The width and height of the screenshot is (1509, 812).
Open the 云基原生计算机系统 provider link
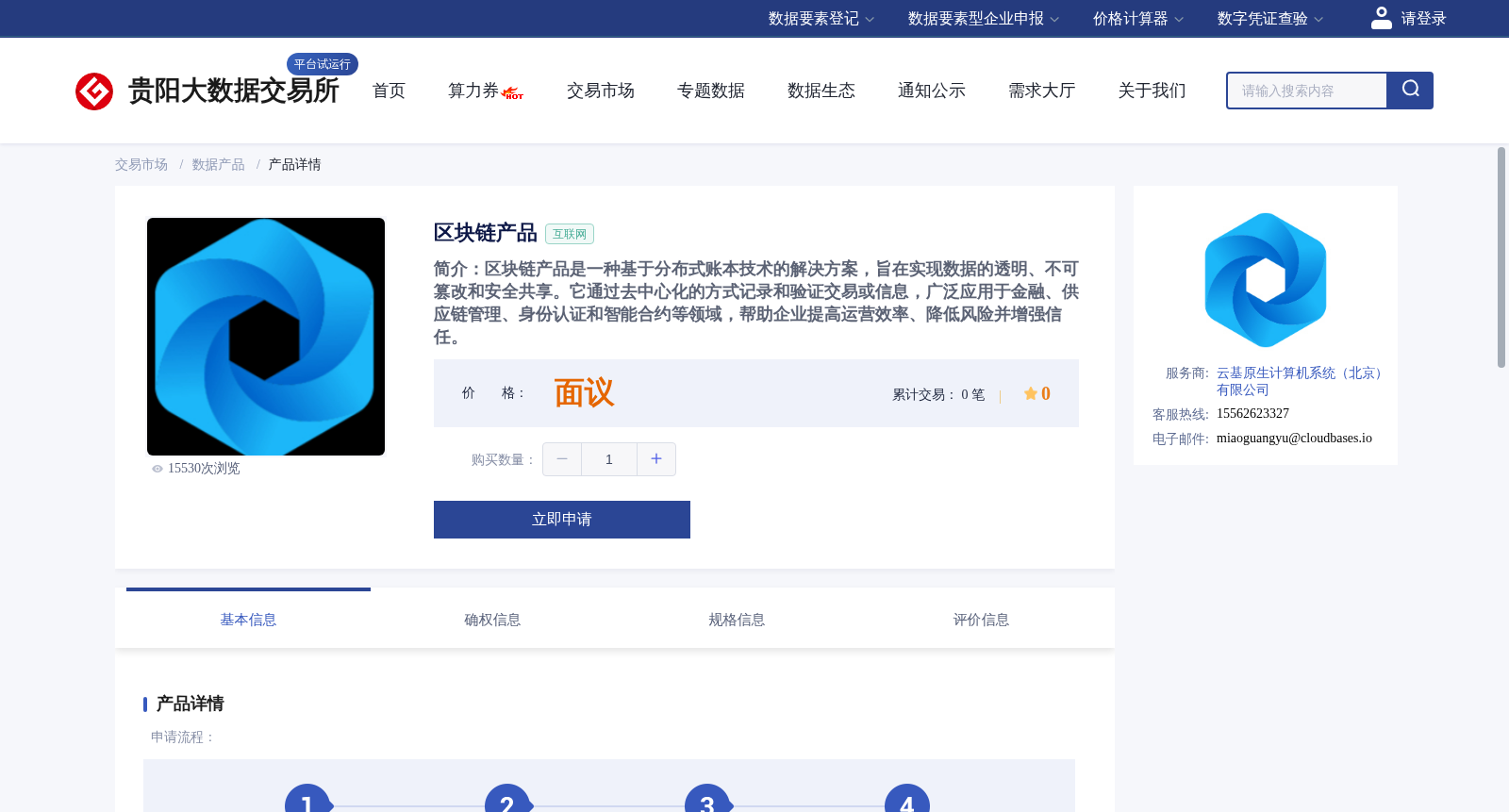1302,381
